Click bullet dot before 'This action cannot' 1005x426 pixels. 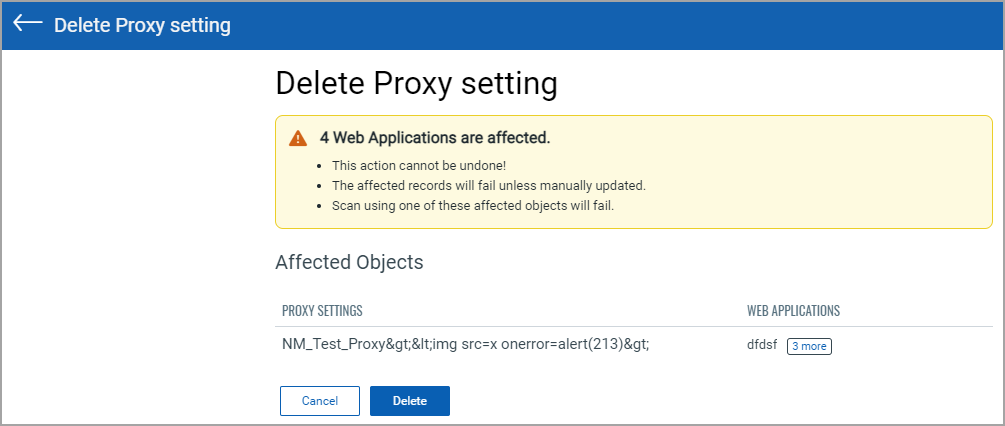click(320, 166)
